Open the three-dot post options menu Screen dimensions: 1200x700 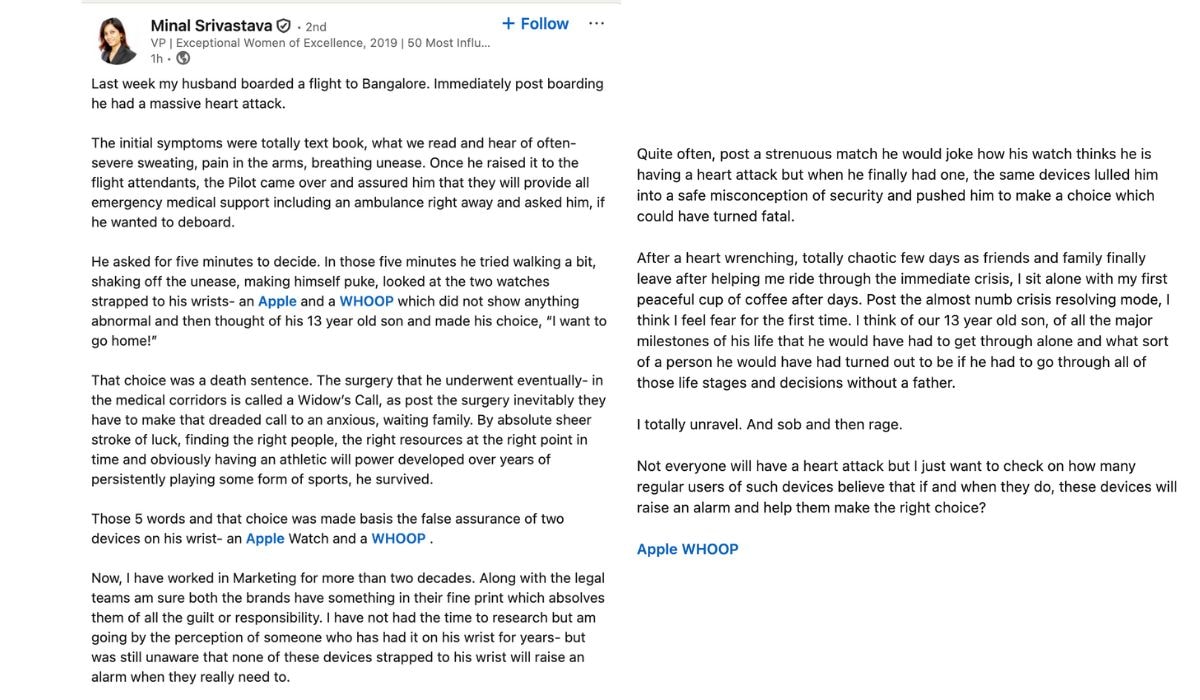[596, 23]
